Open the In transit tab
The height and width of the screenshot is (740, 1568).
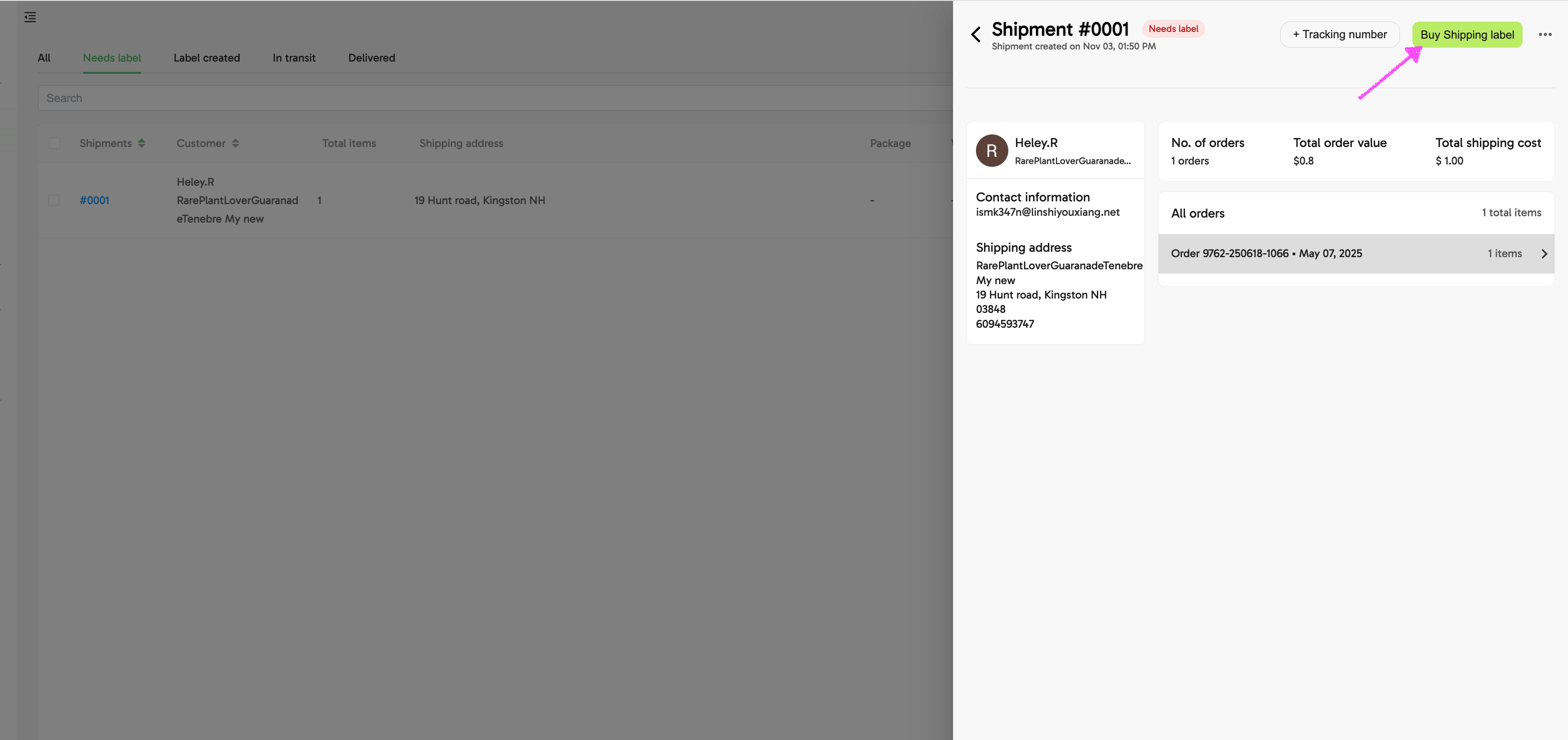coord(294,58)
